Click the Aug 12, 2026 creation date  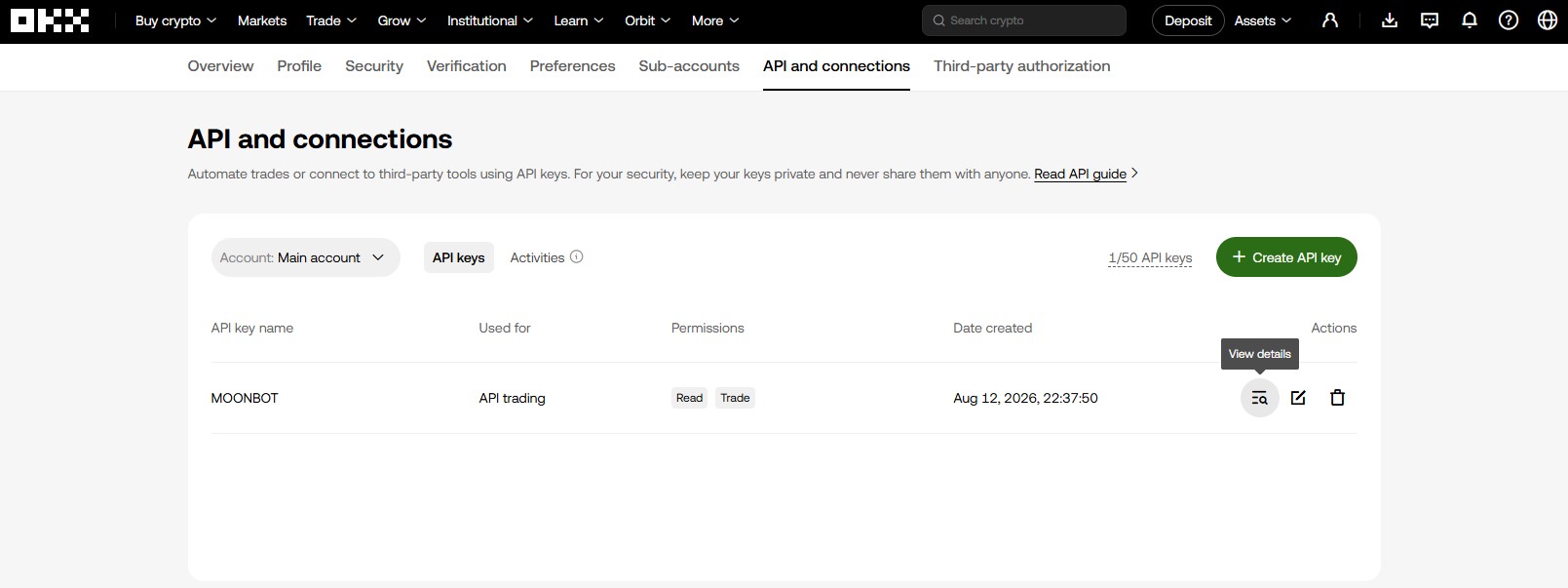(x=1025, y=398)
